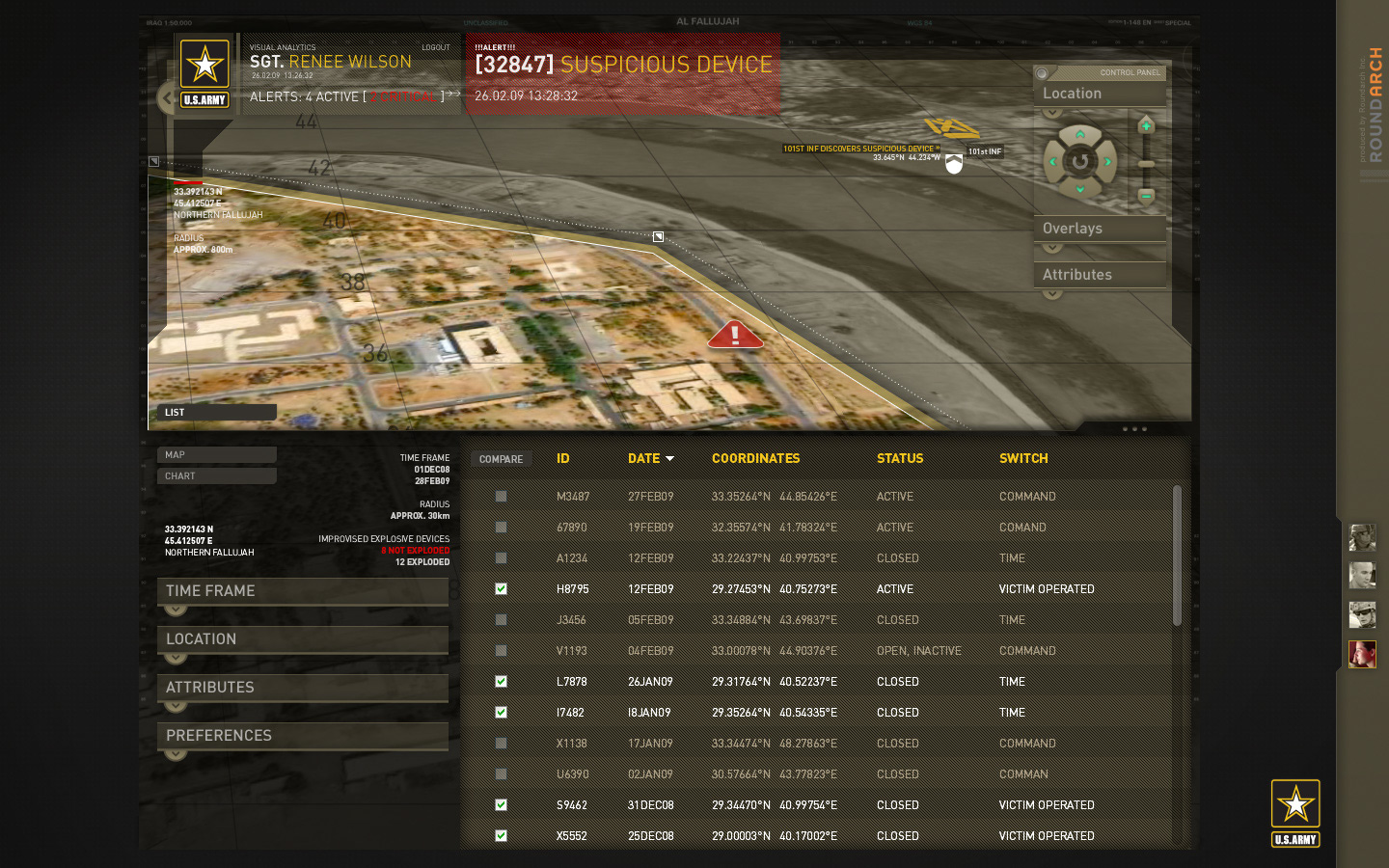The width and height of the screenshot is (1389, 868).
Task: Reset map rotation with the center dial icon
Action: (1080, 162)
